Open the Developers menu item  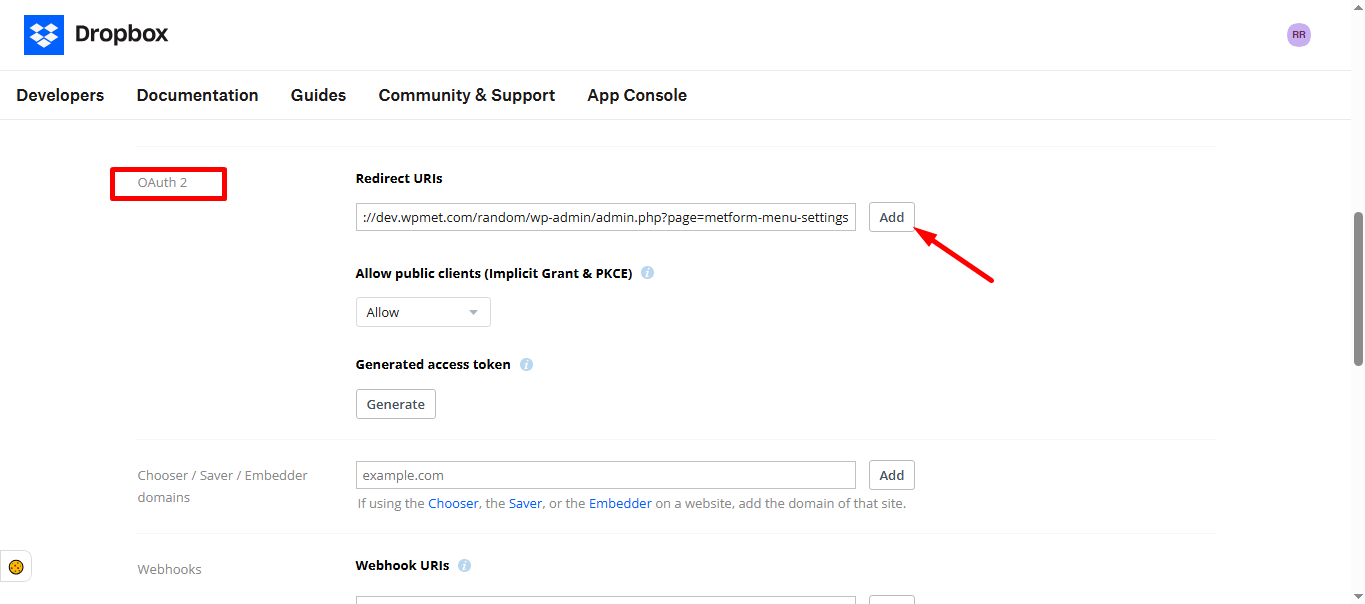(x=60, y=95)
